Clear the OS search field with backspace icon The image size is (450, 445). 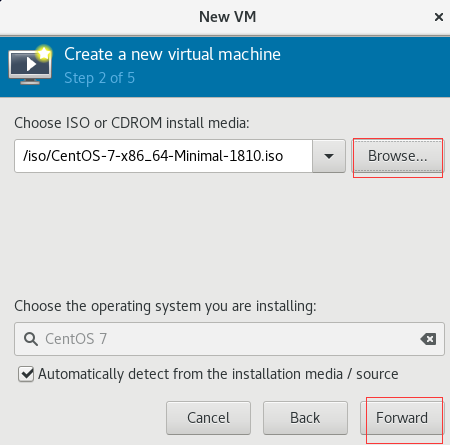coord(428,339)
